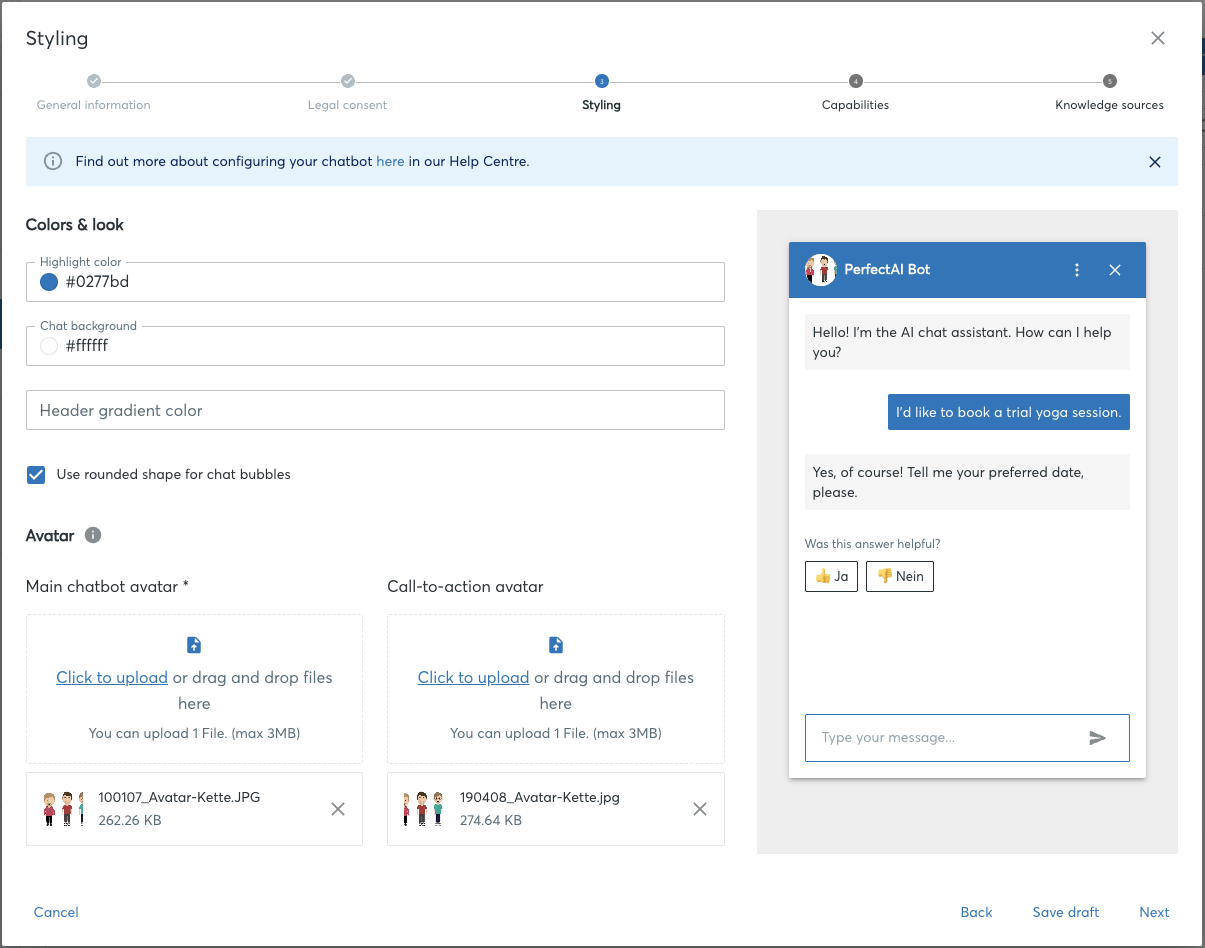Click Save draft
This screenshot has height=948, width=1205.
click(1066, 912)
